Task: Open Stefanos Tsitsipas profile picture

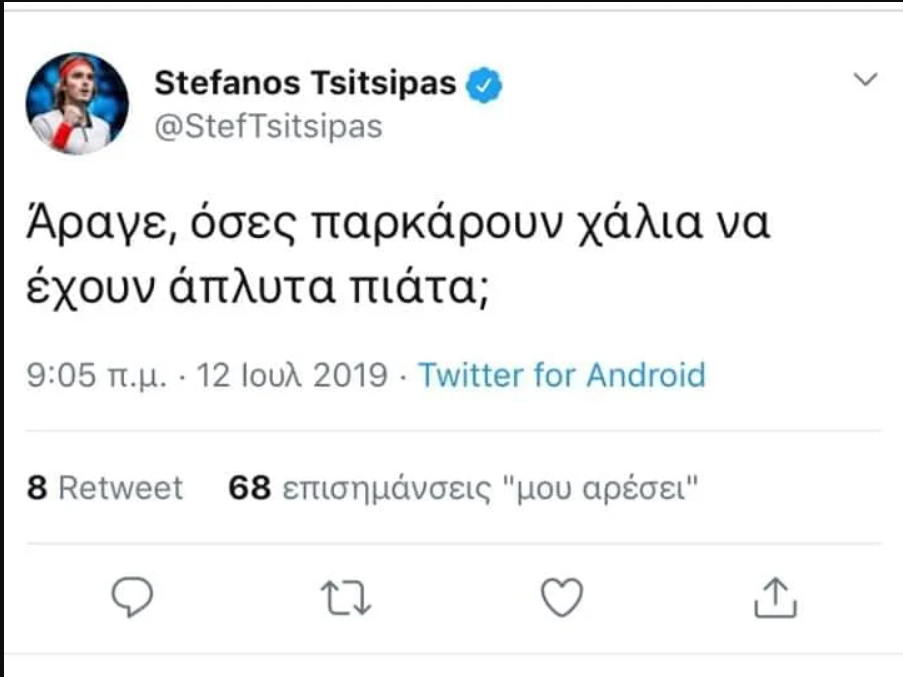Action: coord(77,103)
